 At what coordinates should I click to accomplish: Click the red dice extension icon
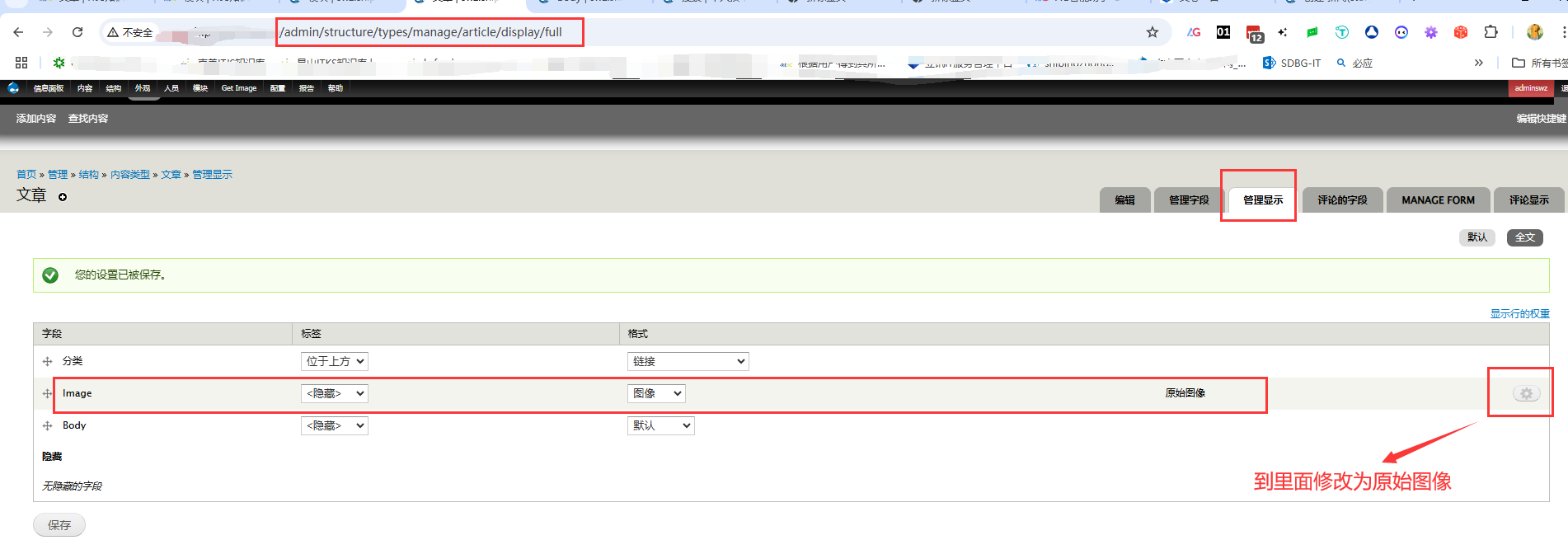(x=1460, y=32)
